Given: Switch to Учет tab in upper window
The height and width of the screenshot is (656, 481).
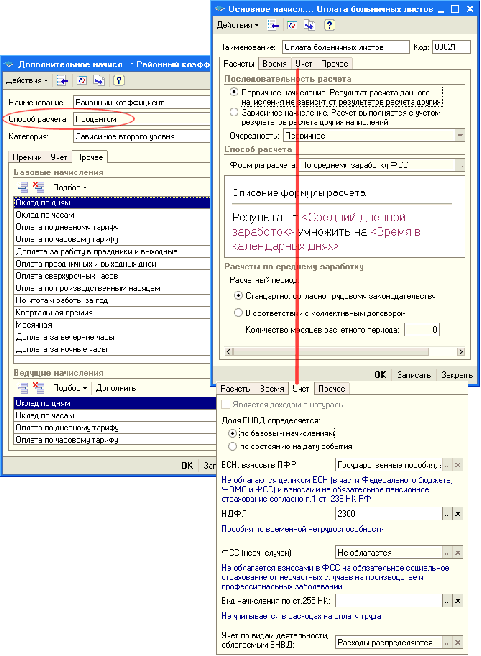Looking at the screenshot, I should click(304, 64).
